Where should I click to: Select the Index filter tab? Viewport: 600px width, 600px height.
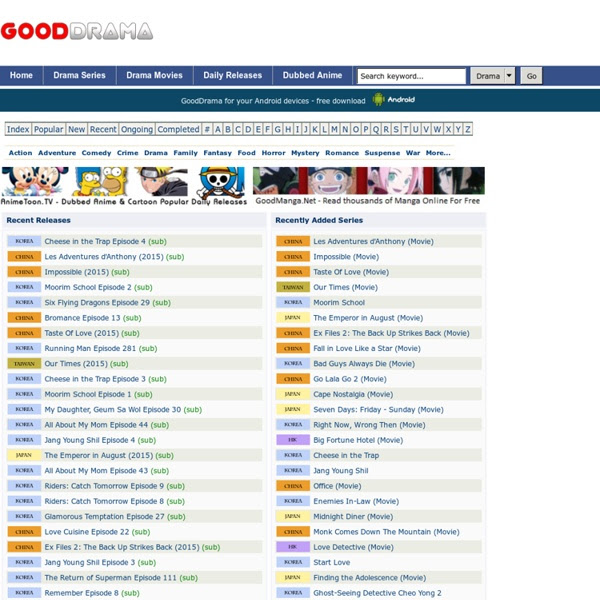[18, 129]
